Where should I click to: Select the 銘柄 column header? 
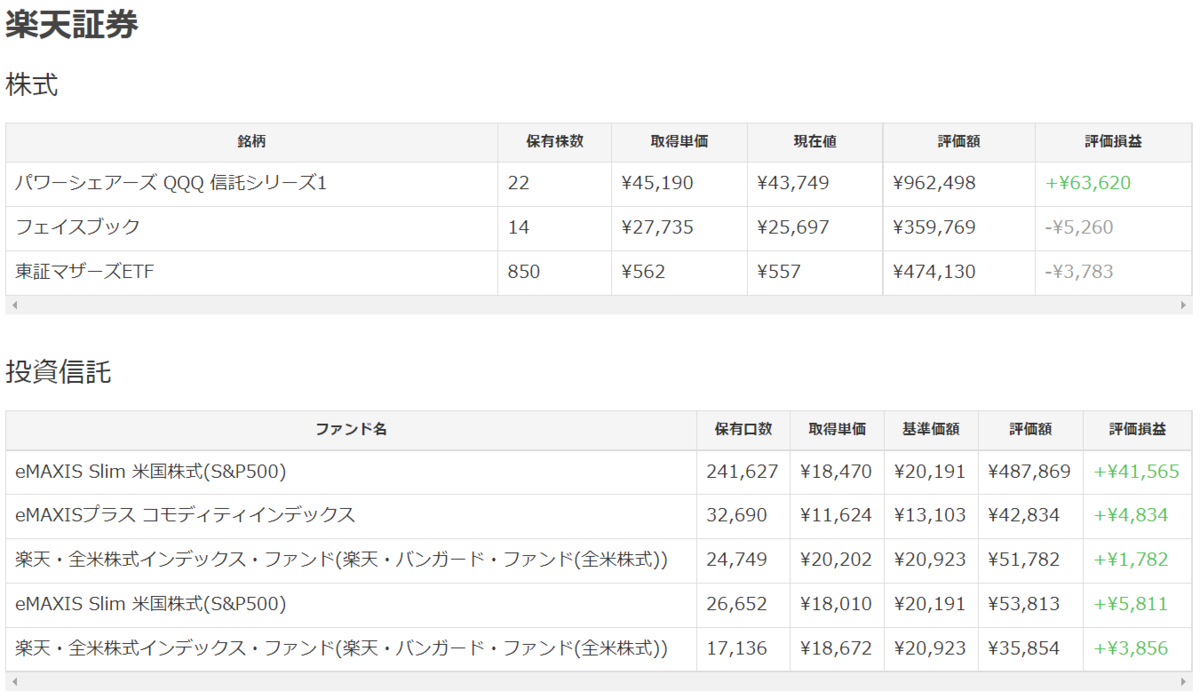tap(252, 143)
